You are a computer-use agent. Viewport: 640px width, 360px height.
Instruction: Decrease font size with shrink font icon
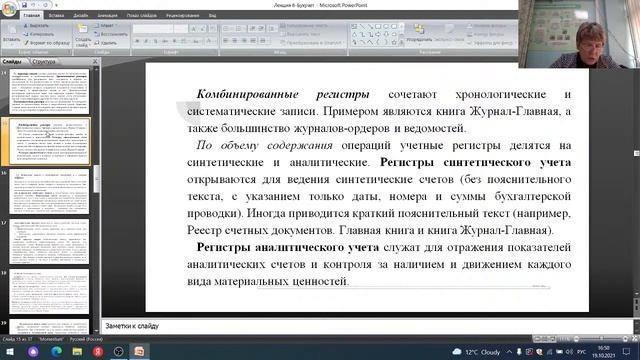[x=203, y=29]
